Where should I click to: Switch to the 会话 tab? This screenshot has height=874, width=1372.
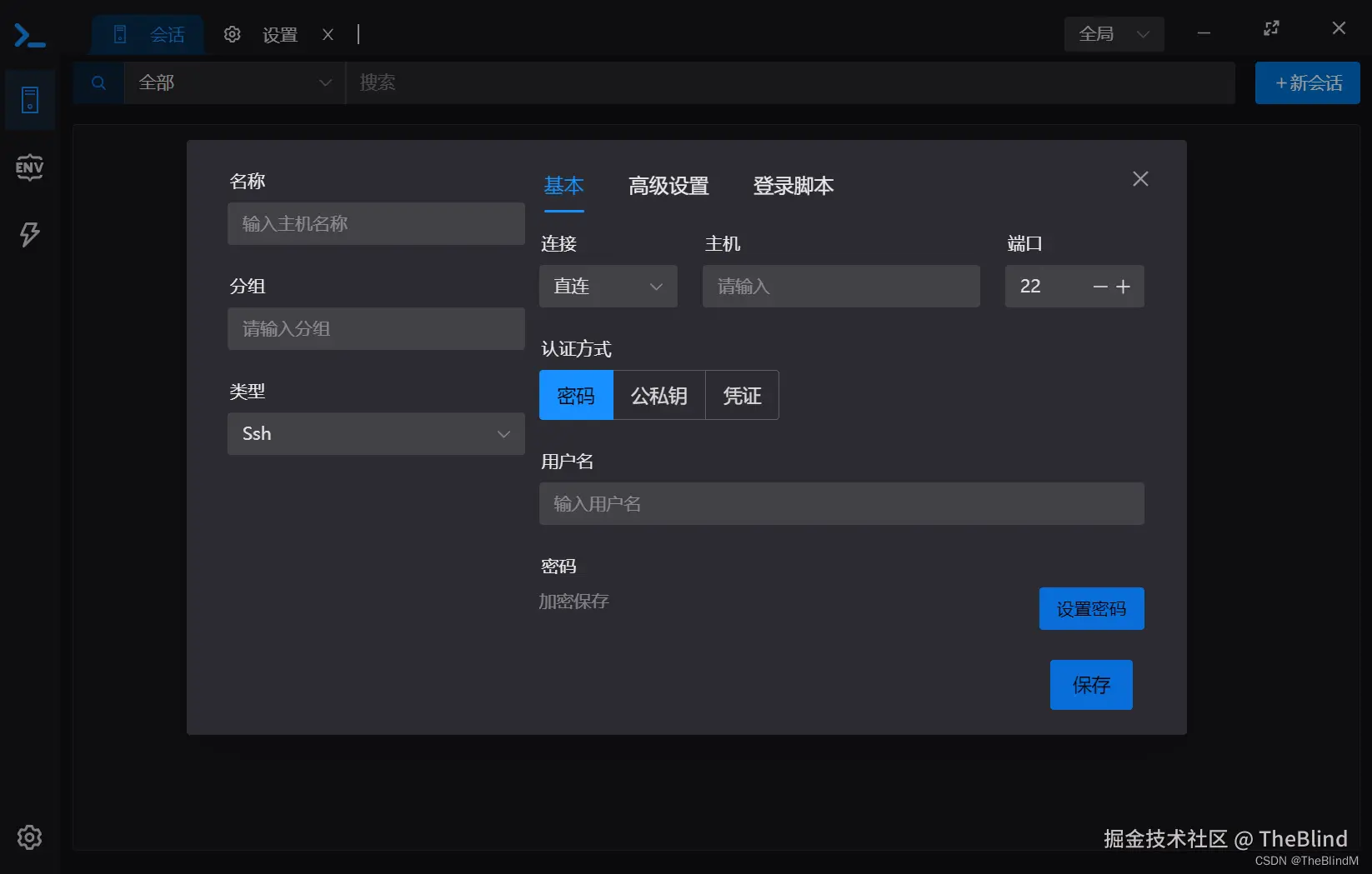coord(148,34)
